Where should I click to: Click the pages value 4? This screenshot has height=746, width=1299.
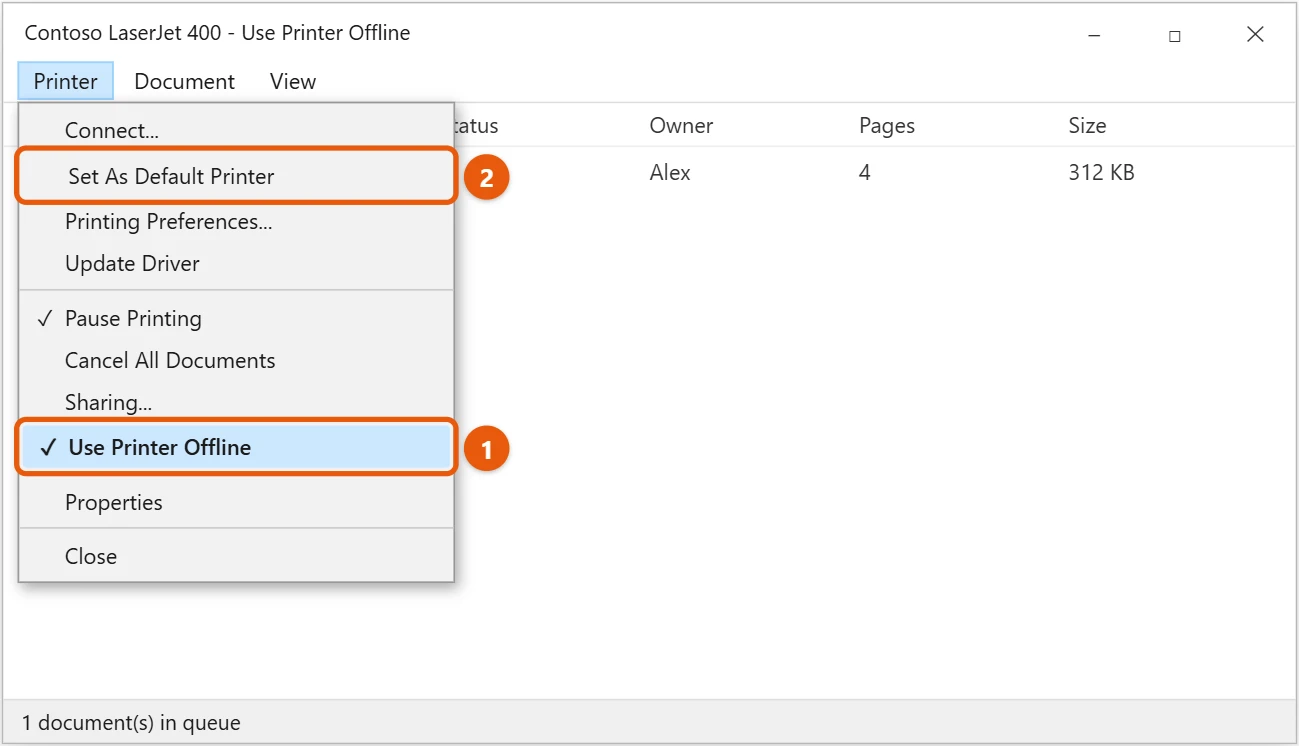click(x=864, y=173)
